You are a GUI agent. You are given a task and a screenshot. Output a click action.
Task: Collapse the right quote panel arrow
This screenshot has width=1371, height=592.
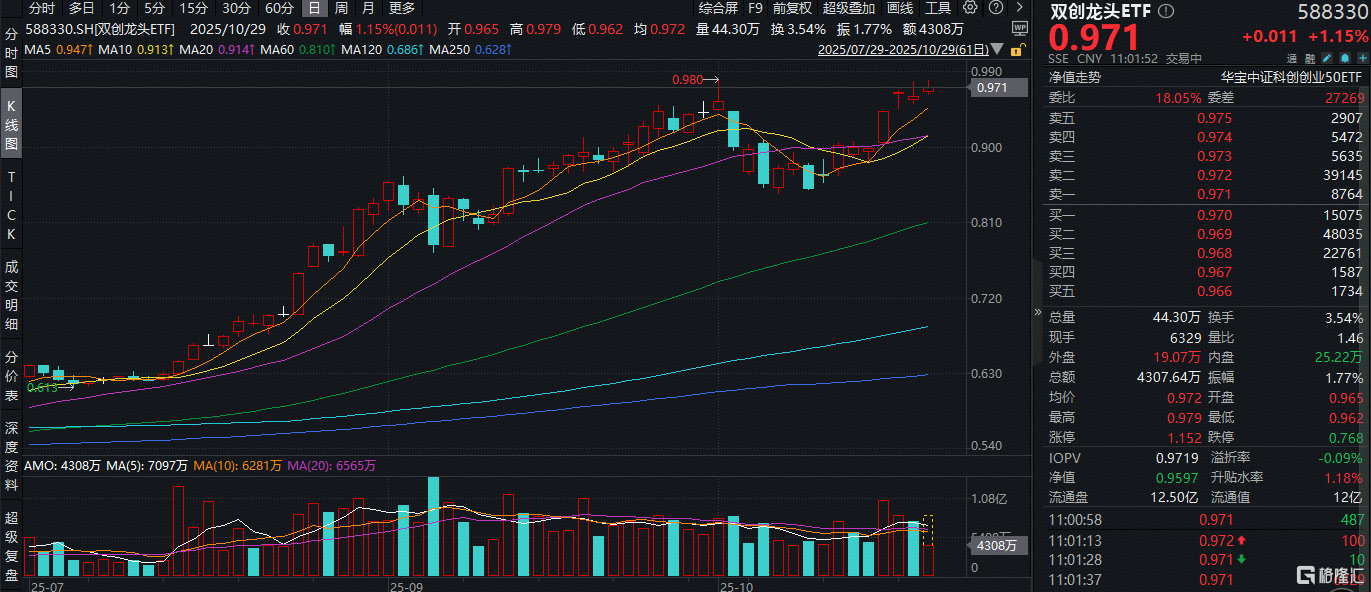[1035, 312]
